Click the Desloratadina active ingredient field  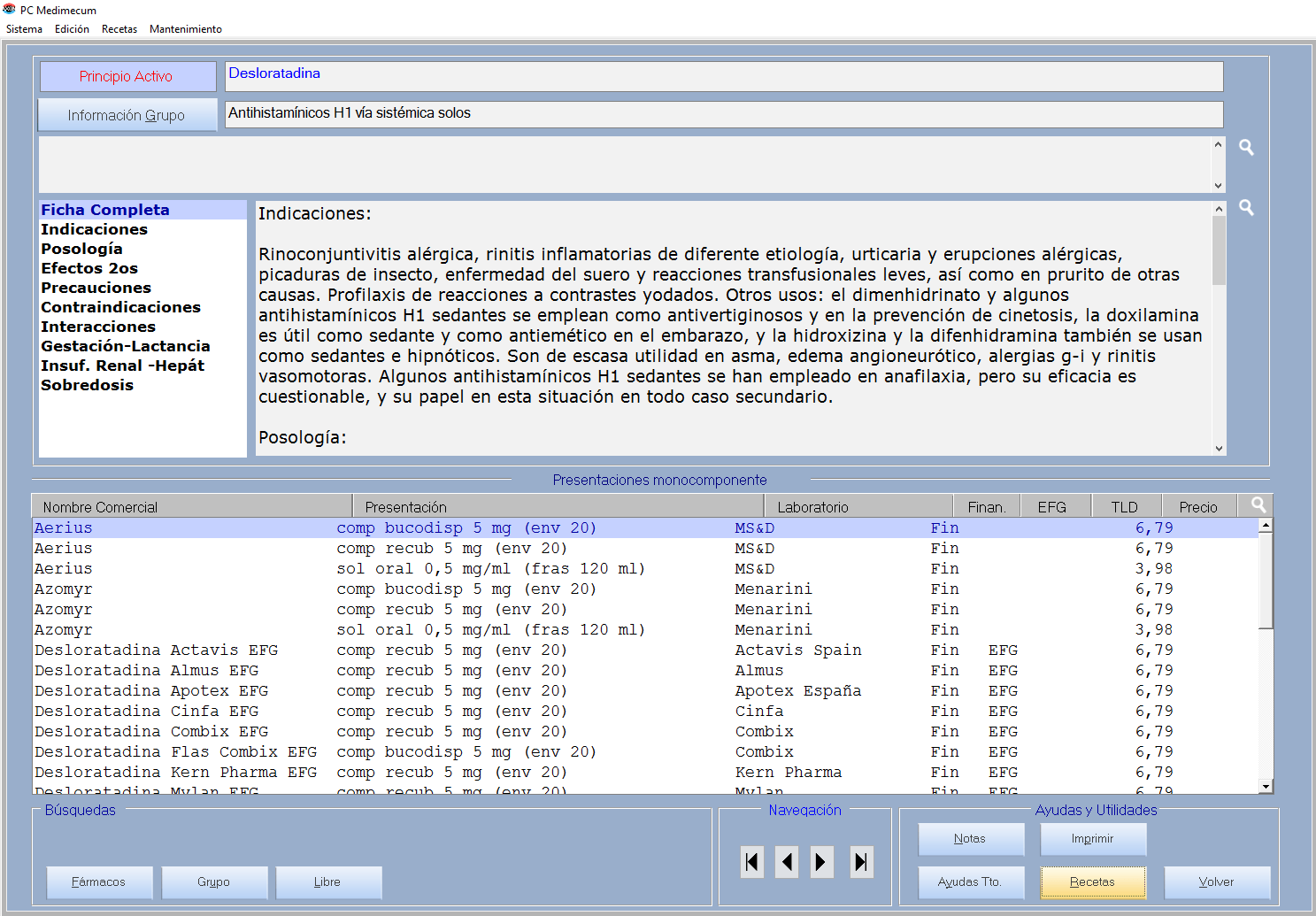click(x=723, y=76)
